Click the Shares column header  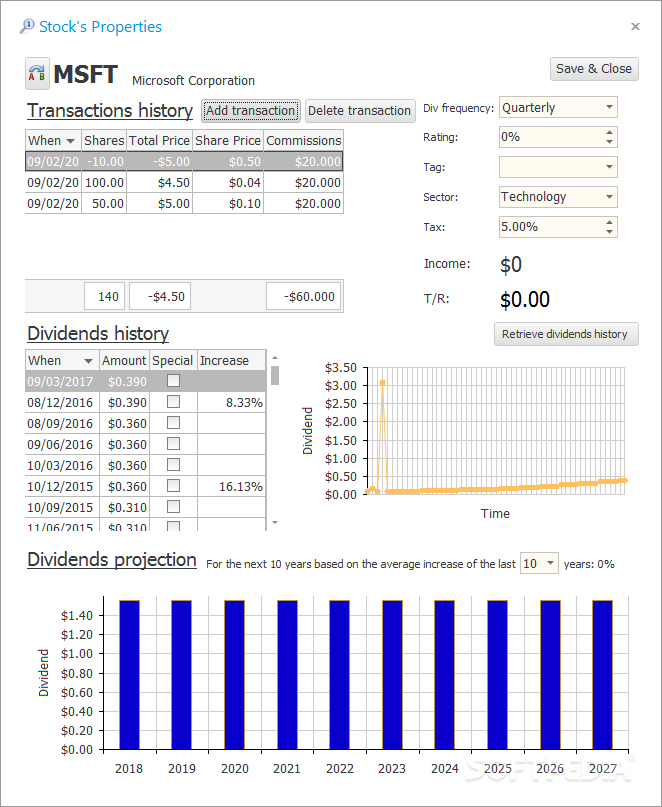pyautogui.click(x=104, y=141)
